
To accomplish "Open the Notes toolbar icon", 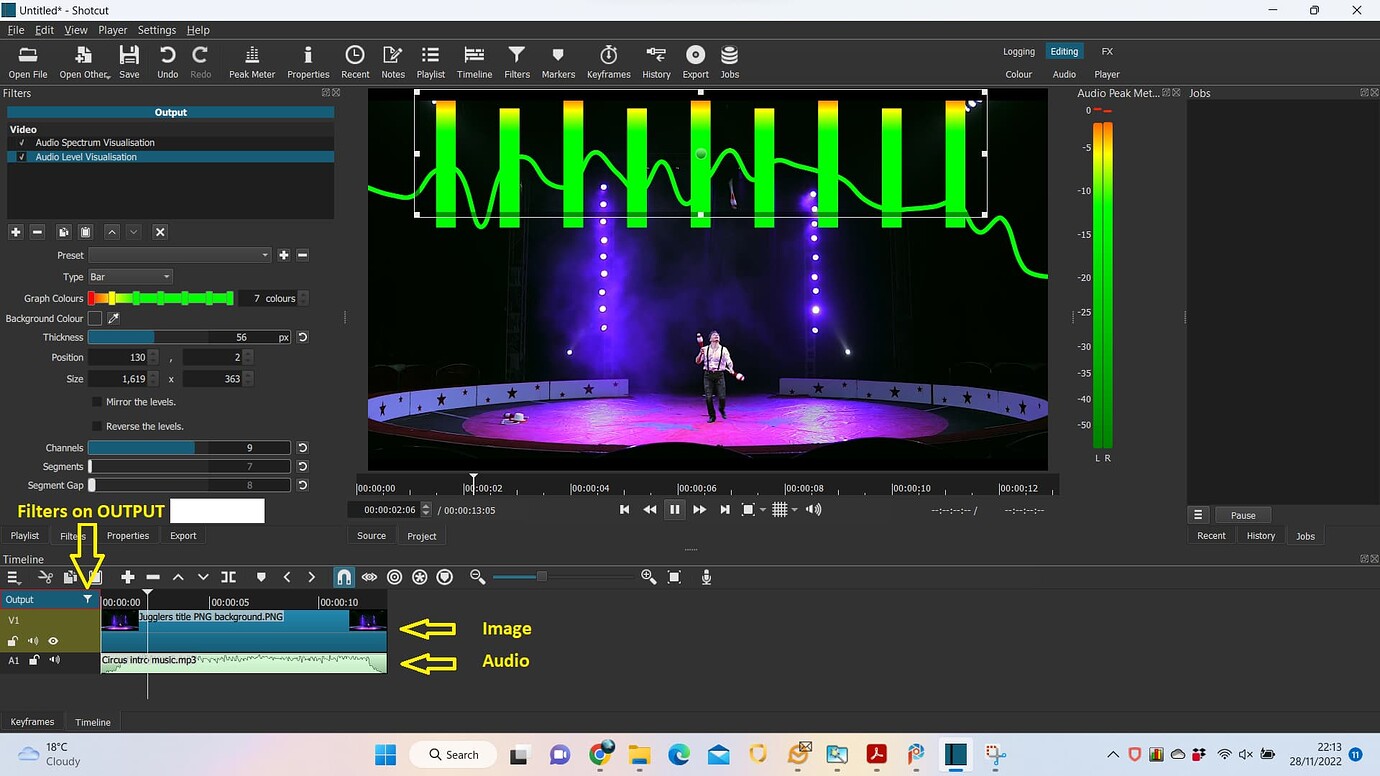I will (393, 61).
